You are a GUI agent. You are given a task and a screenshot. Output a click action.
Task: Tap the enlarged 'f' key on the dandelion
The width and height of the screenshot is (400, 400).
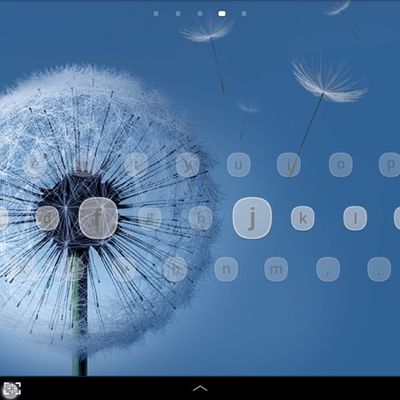tap(98, 218)
